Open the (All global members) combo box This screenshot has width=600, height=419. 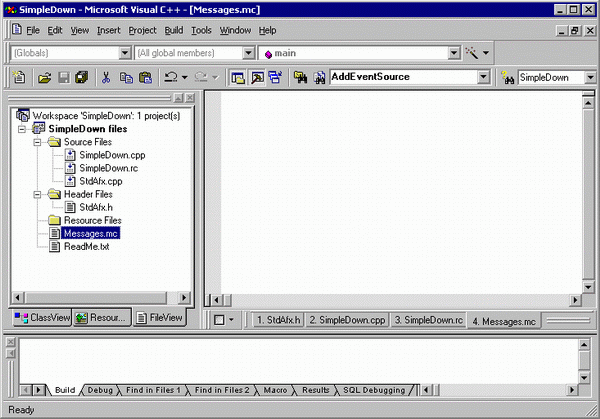tap(248, 53)
